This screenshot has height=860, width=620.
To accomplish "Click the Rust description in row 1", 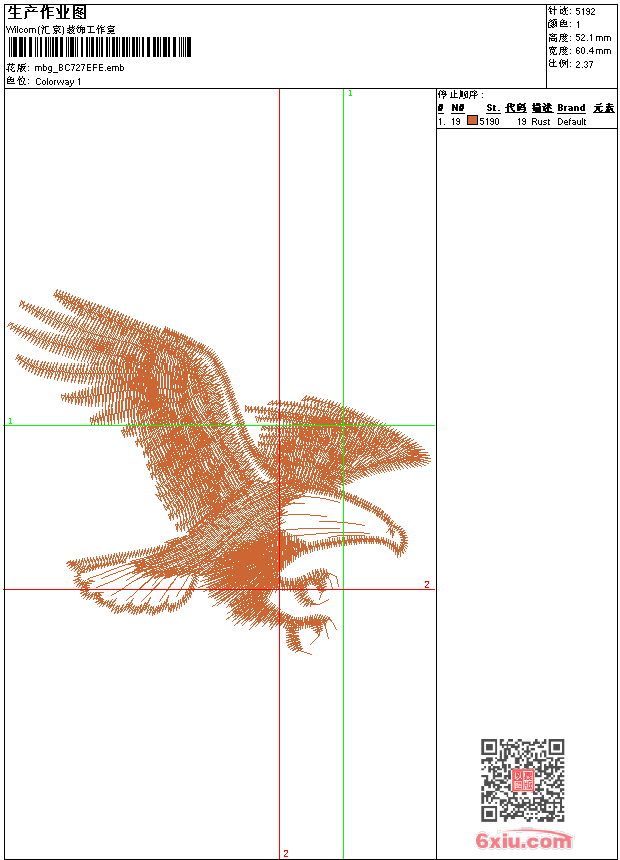I will [x=540, y=122].
